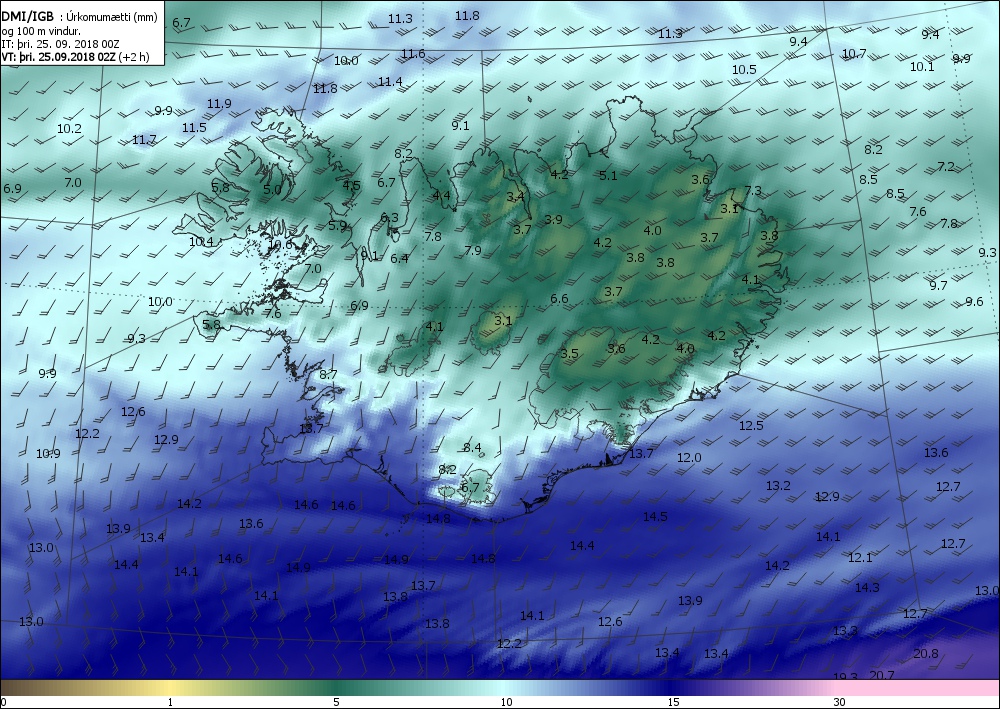The height and width of the screenshot is (709, 1000).
Task: Click the map value 10.1
Action: [x=922, y=66]
